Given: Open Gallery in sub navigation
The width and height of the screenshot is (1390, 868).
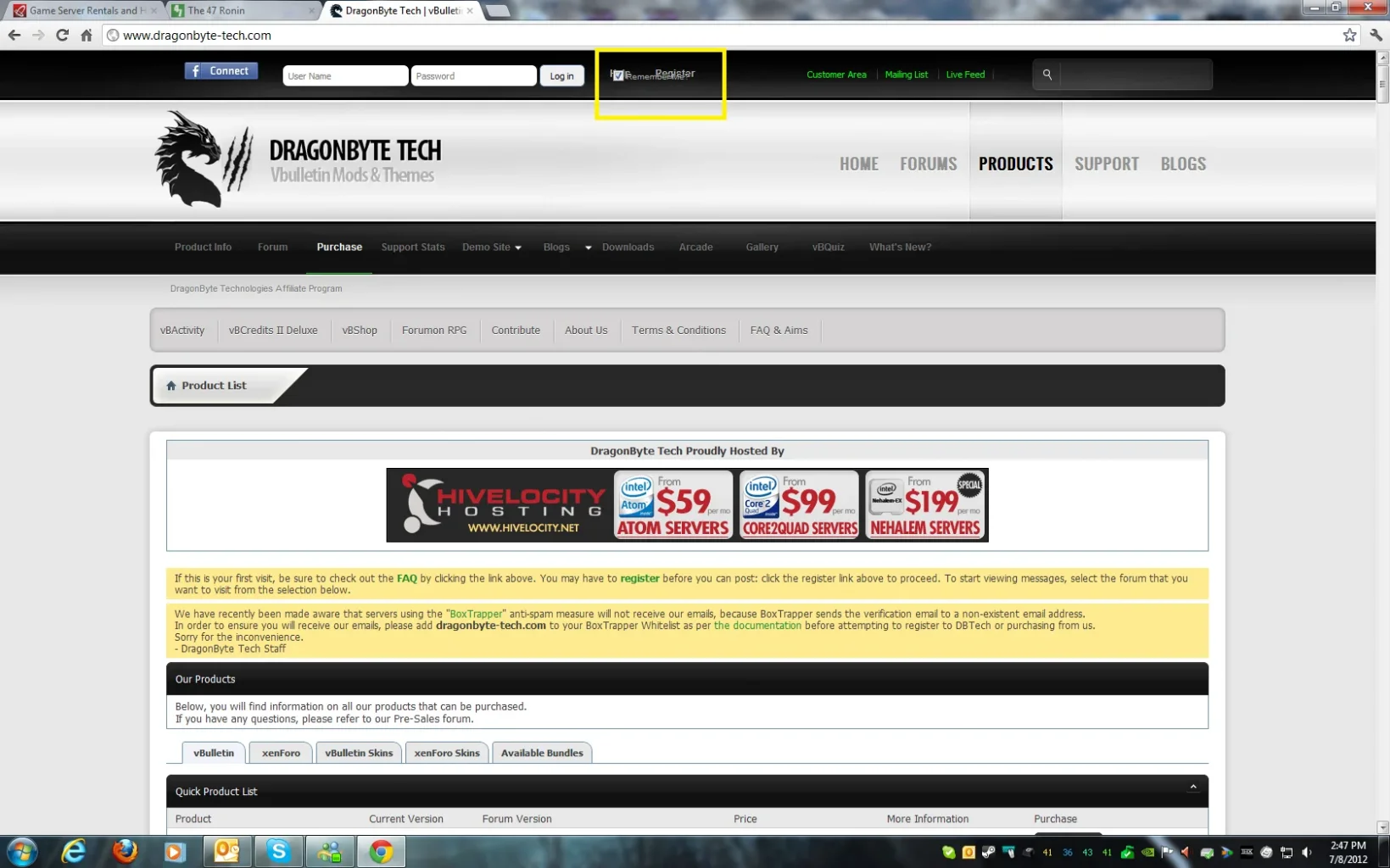Looking at the screenshot, I should [x=762, y=247].
